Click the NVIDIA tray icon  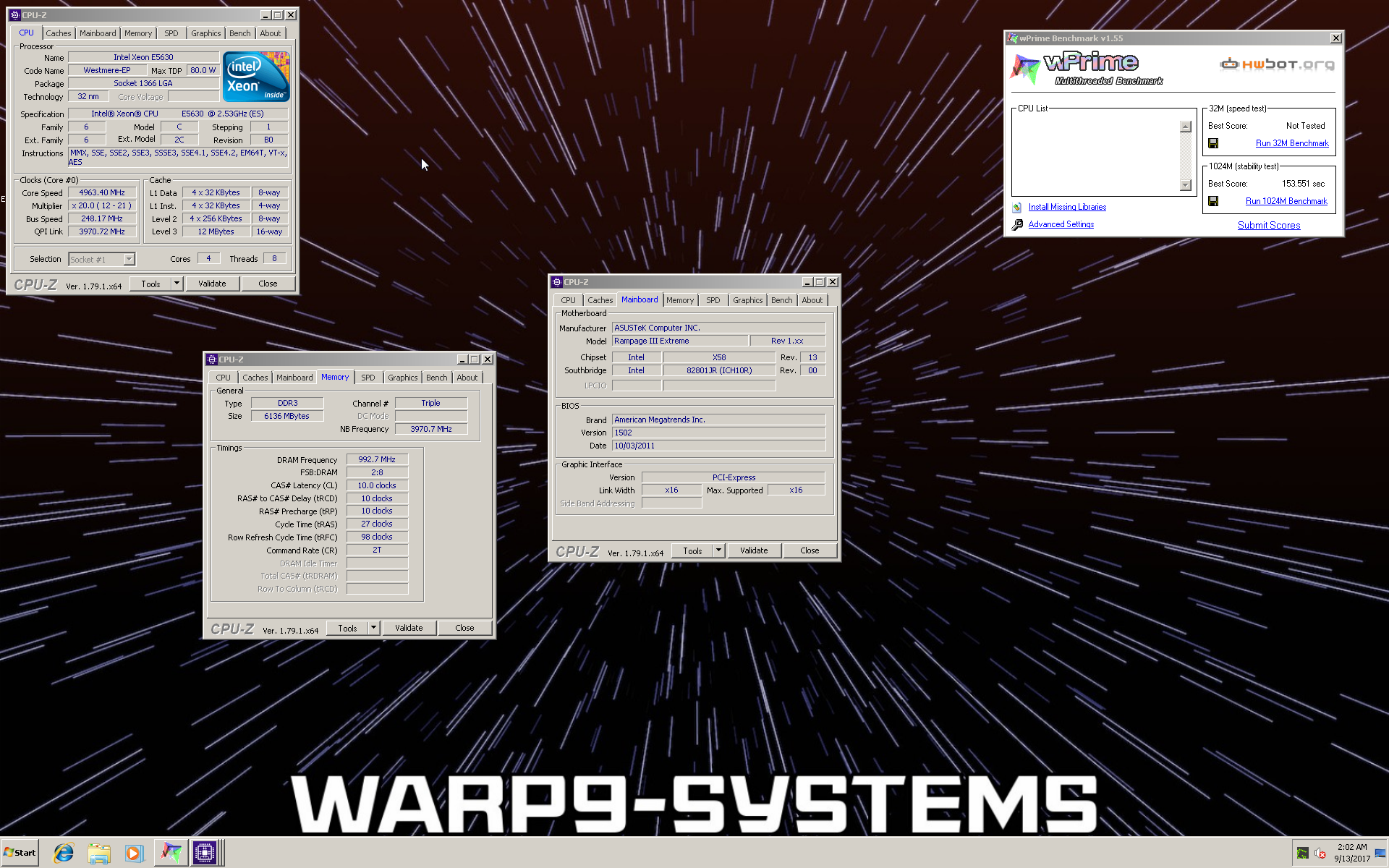[1302, 854]
